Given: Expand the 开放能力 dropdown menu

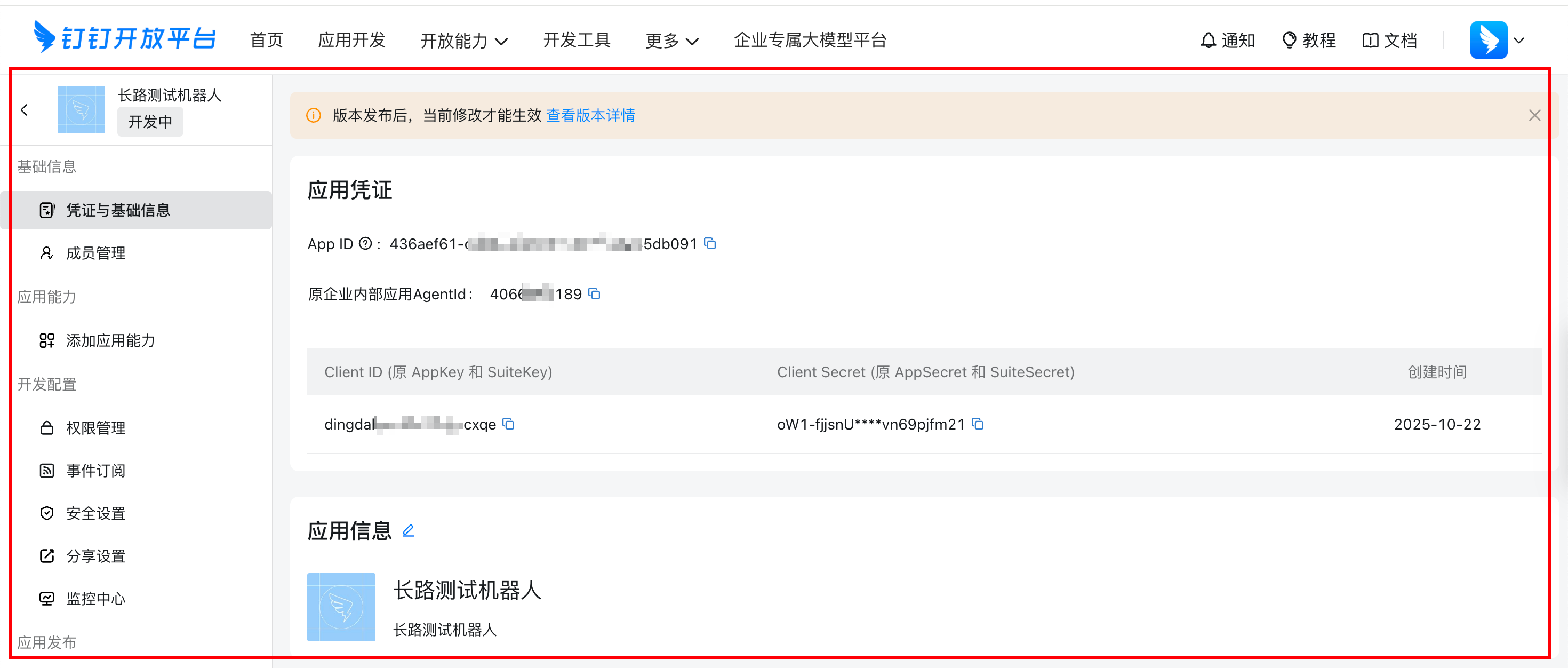Looking at the screenshot, I should (464, 41).
